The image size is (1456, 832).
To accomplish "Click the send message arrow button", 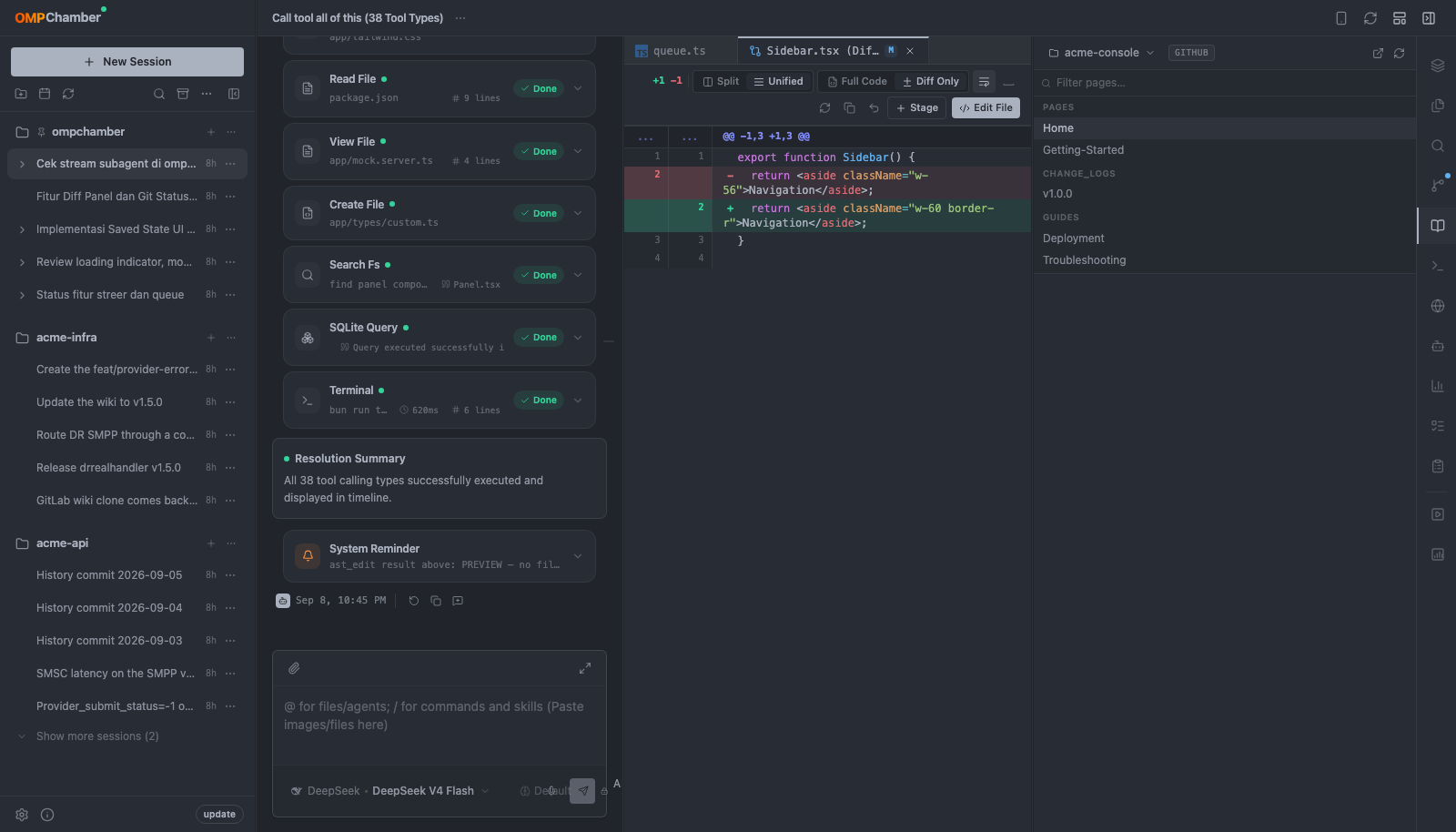I will tap(582, 791).
